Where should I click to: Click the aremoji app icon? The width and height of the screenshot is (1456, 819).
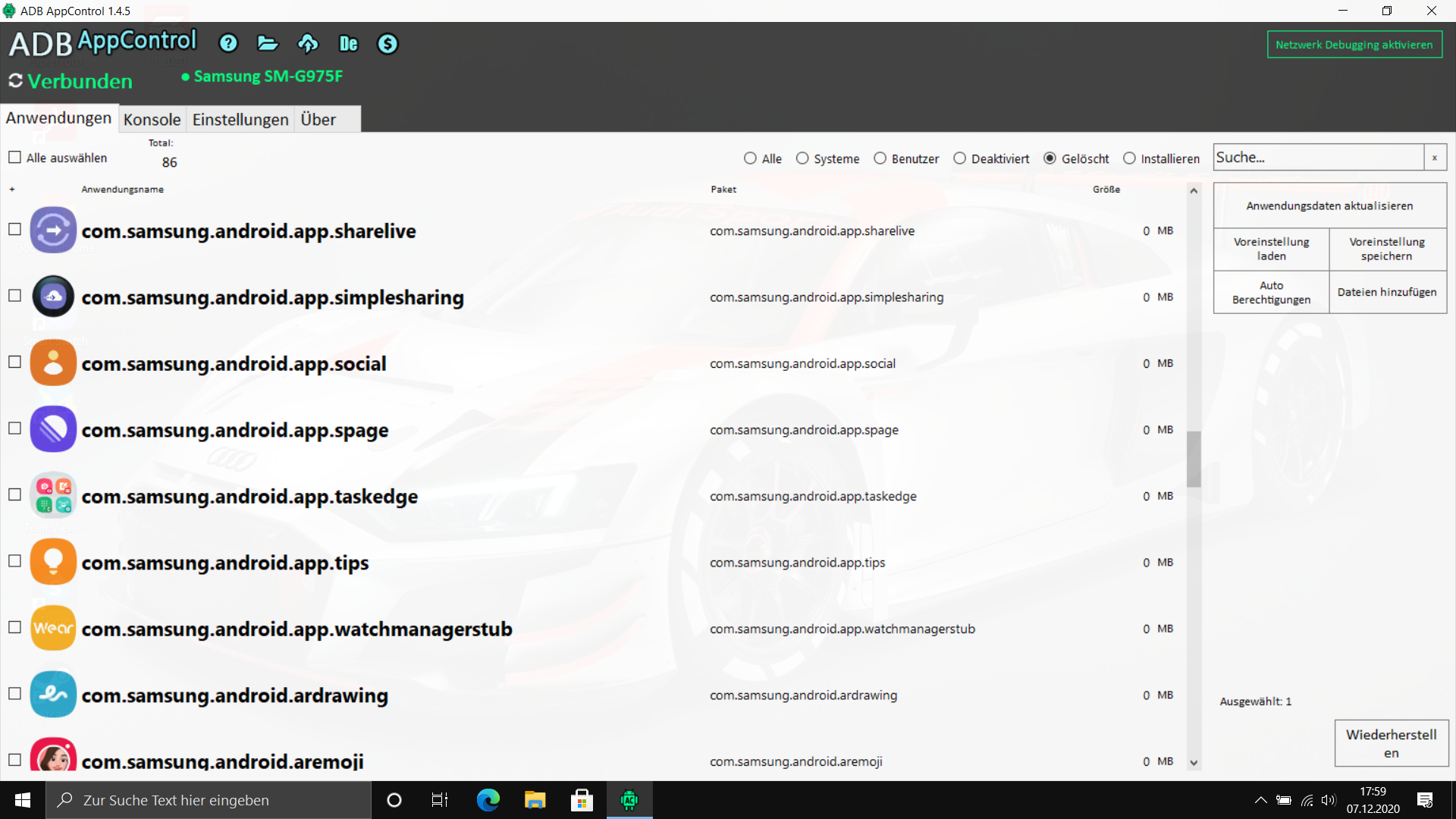[53, 755]
